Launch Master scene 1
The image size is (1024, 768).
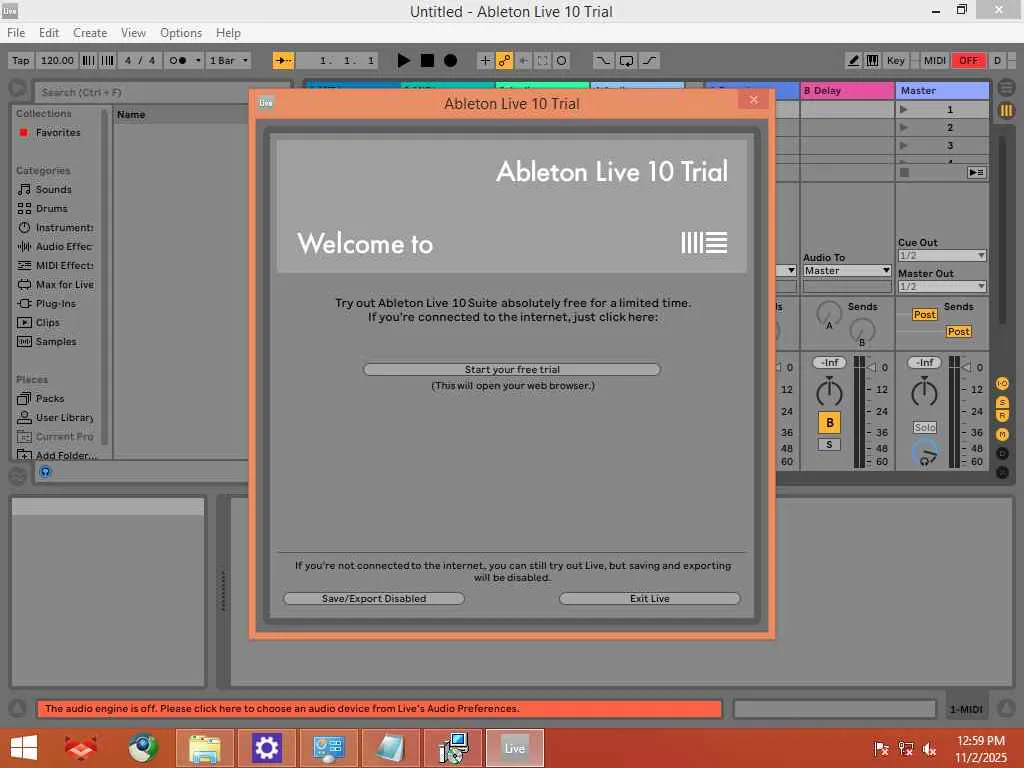(x=904, y=110)
